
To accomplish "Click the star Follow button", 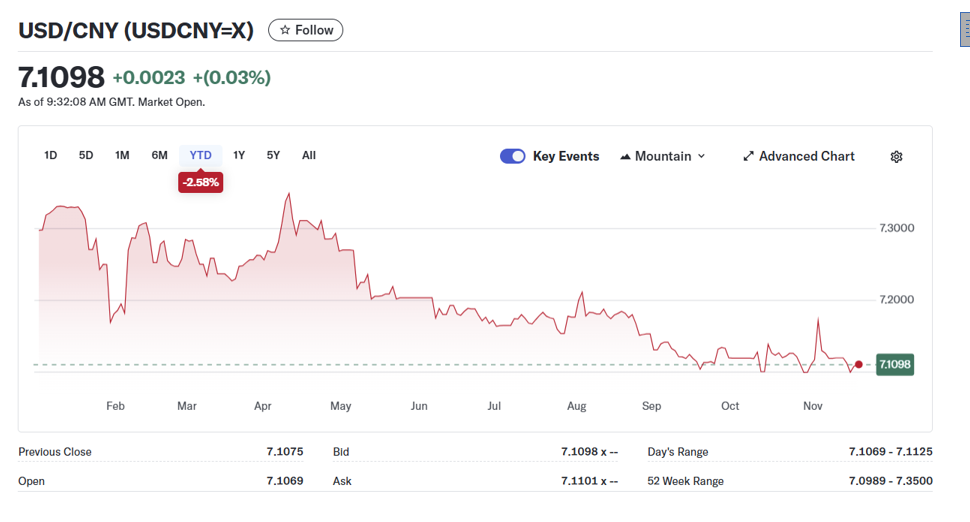I will coord(305,30).
